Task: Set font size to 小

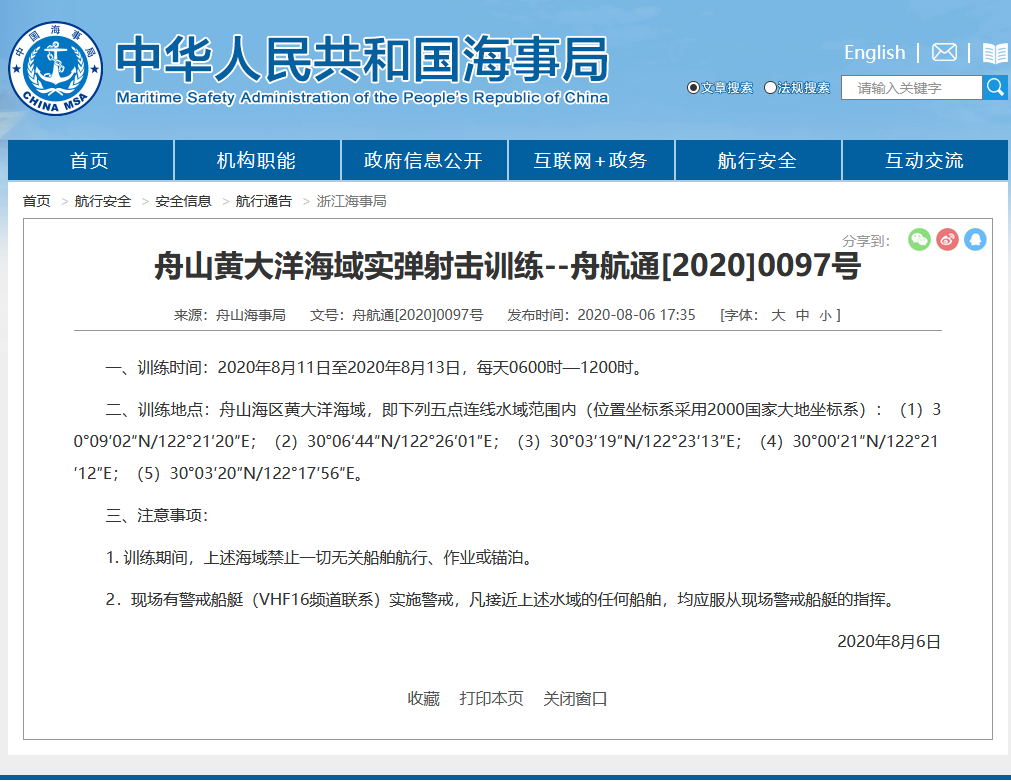Action: 825,315
